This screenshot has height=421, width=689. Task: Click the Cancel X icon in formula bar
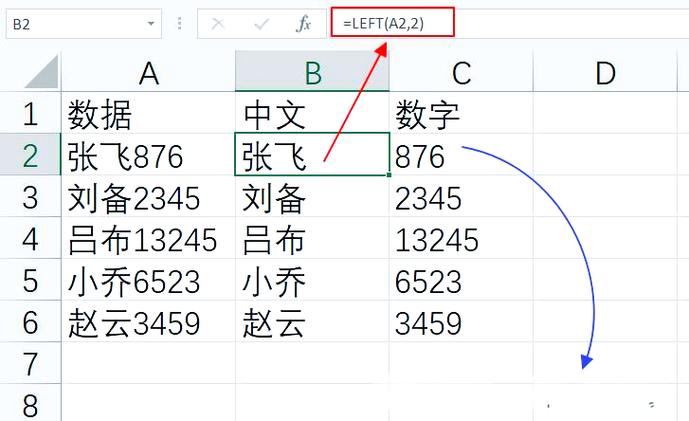(x=218, y=23)
